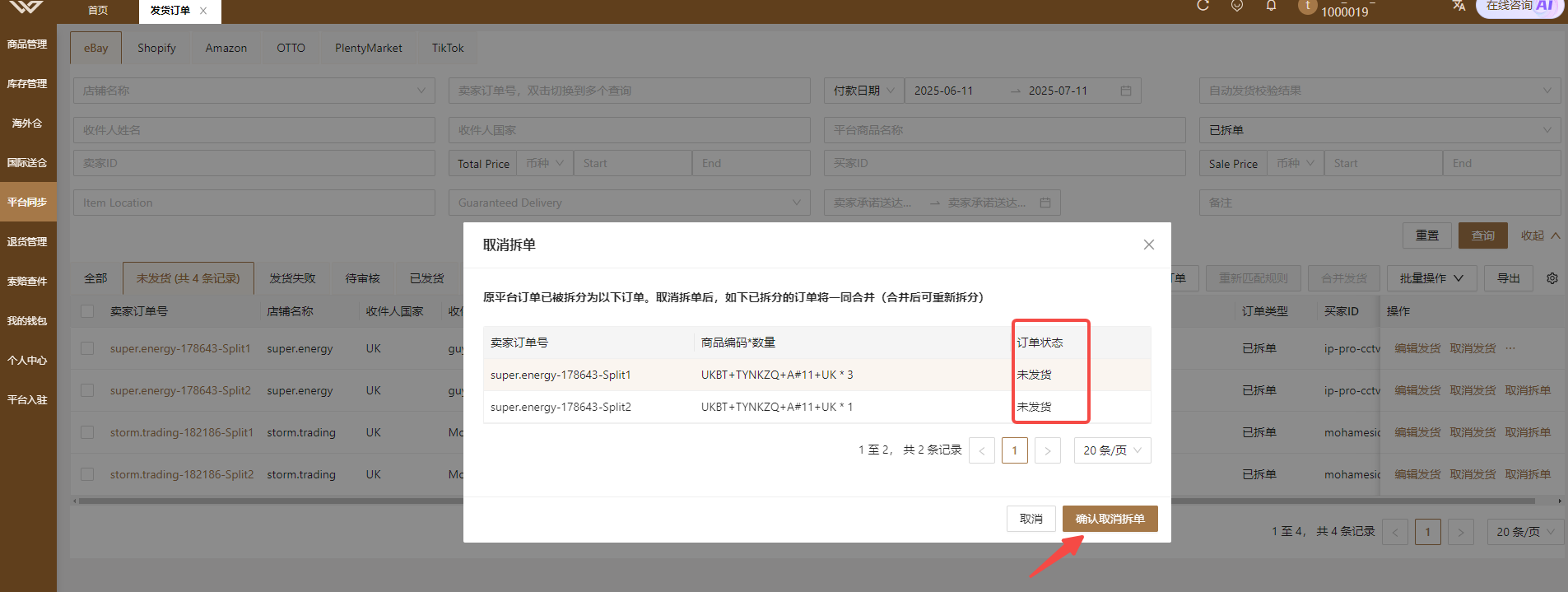Image resolution: width=1568 pixels, height=592 pixels.
Task: Switch to the PlentyMarket tab
Action: (369, 48)
